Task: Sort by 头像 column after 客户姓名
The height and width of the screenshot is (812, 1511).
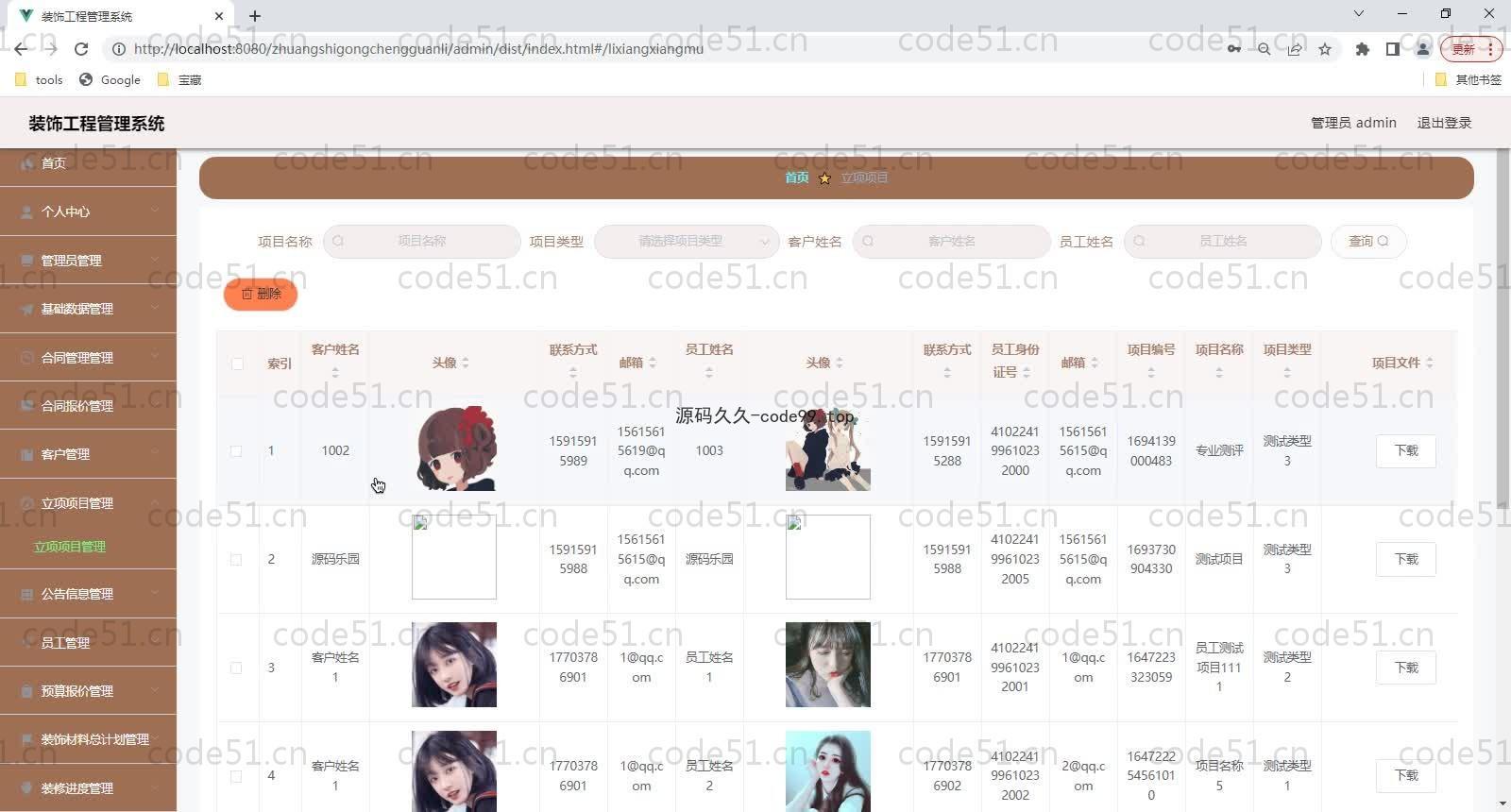Action: tap(465, 363)
